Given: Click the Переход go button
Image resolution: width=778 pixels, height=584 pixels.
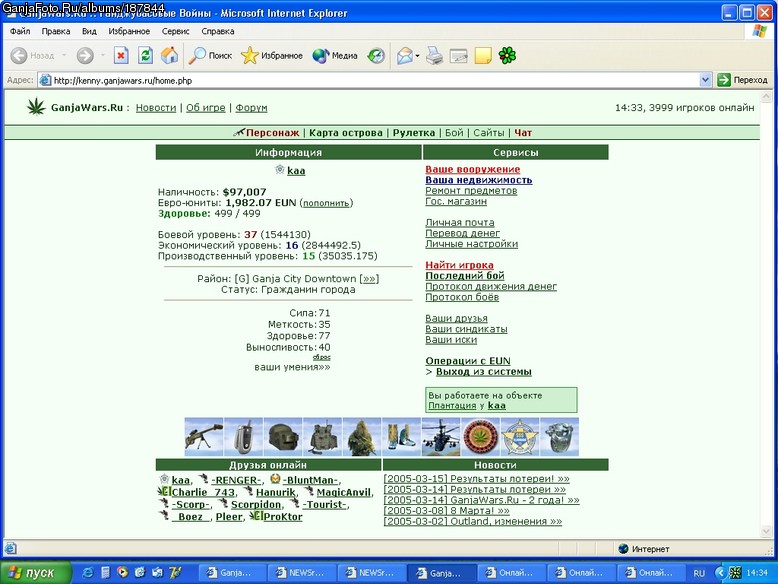Looking at the screenshot, I should pos(743,80).
